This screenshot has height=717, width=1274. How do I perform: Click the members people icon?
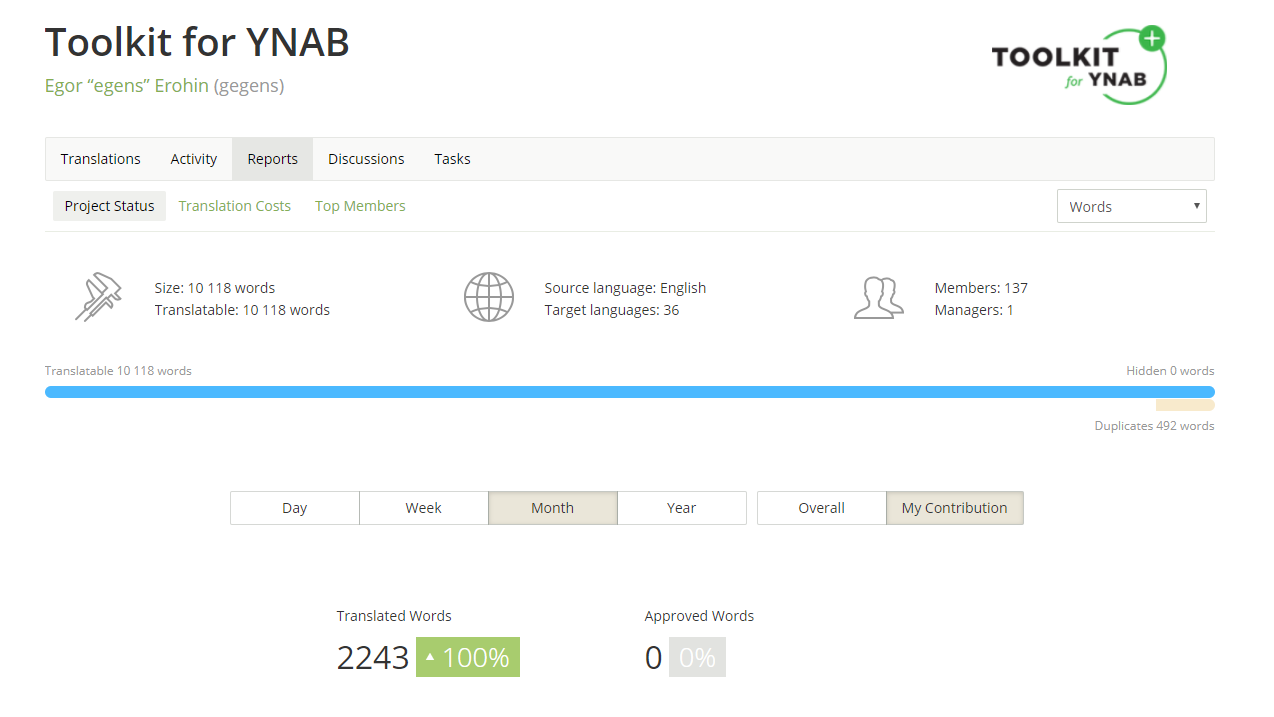[878, 298]
